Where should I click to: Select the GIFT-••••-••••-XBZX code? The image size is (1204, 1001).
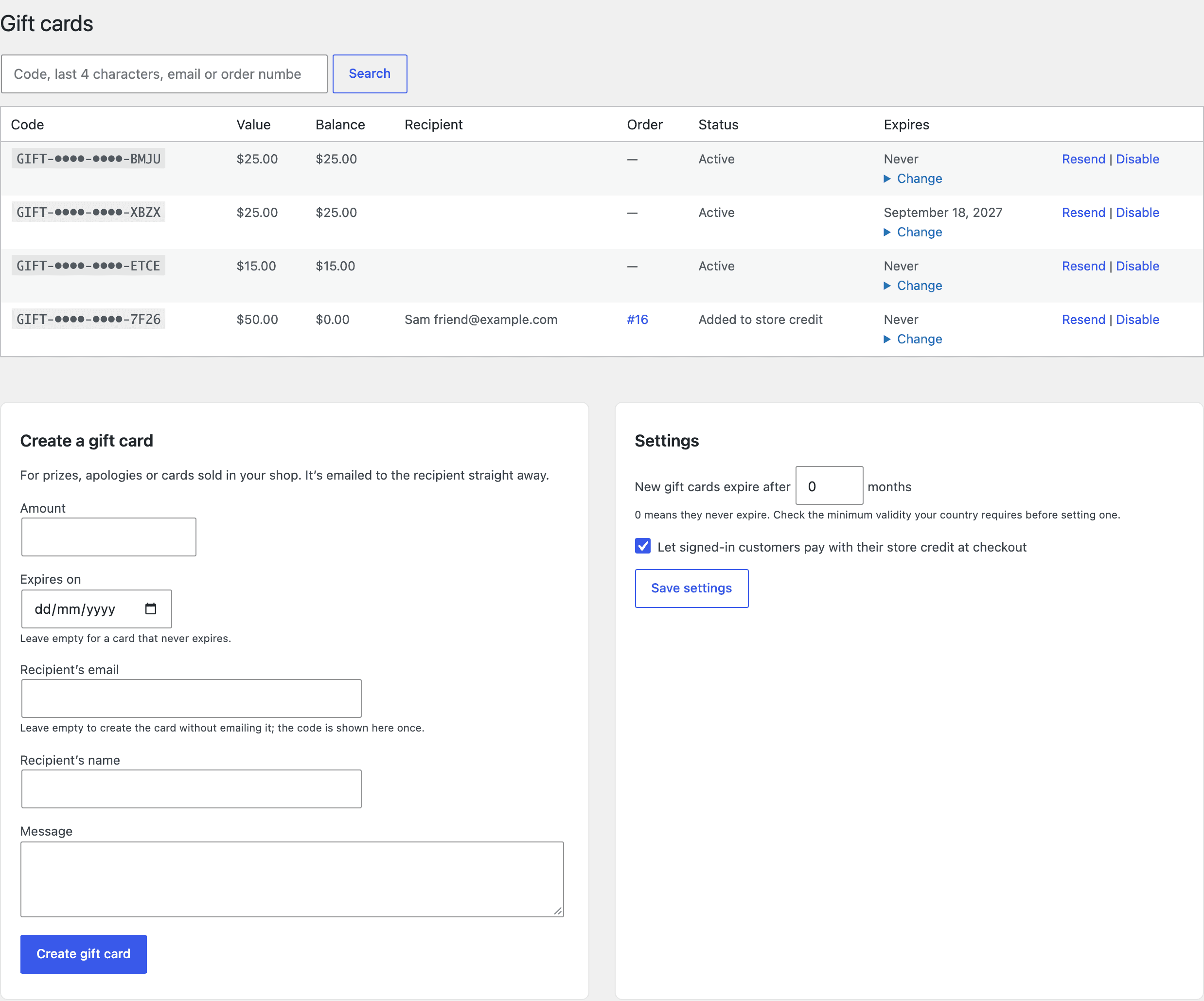pyautogui.click(x=89, y=212)
